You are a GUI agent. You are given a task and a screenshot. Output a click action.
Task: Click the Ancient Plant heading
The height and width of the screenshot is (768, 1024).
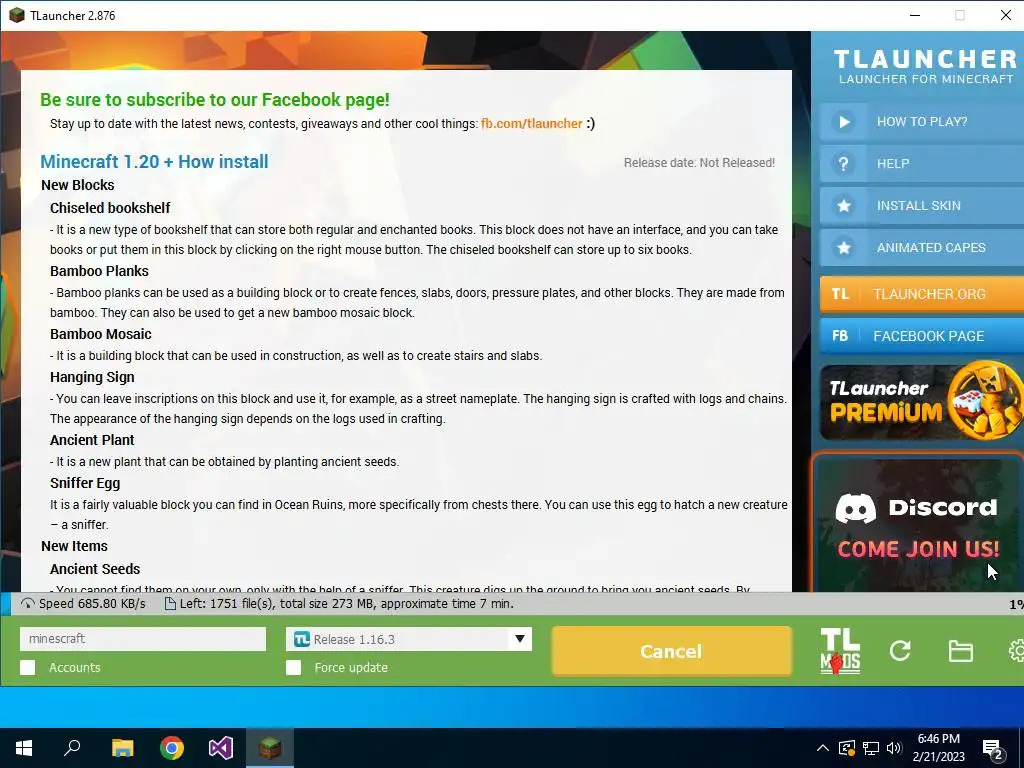click(92, 440)
